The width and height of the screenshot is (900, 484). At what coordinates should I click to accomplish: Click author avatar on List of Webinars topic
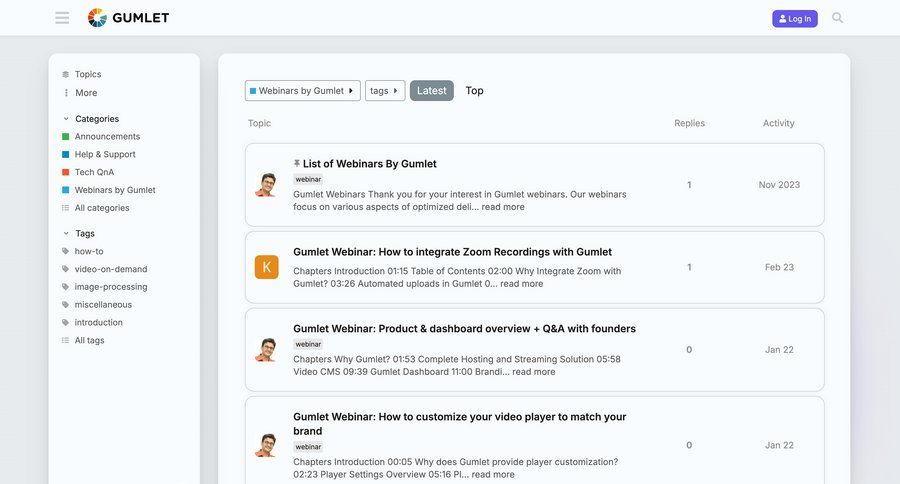[266, 185]
